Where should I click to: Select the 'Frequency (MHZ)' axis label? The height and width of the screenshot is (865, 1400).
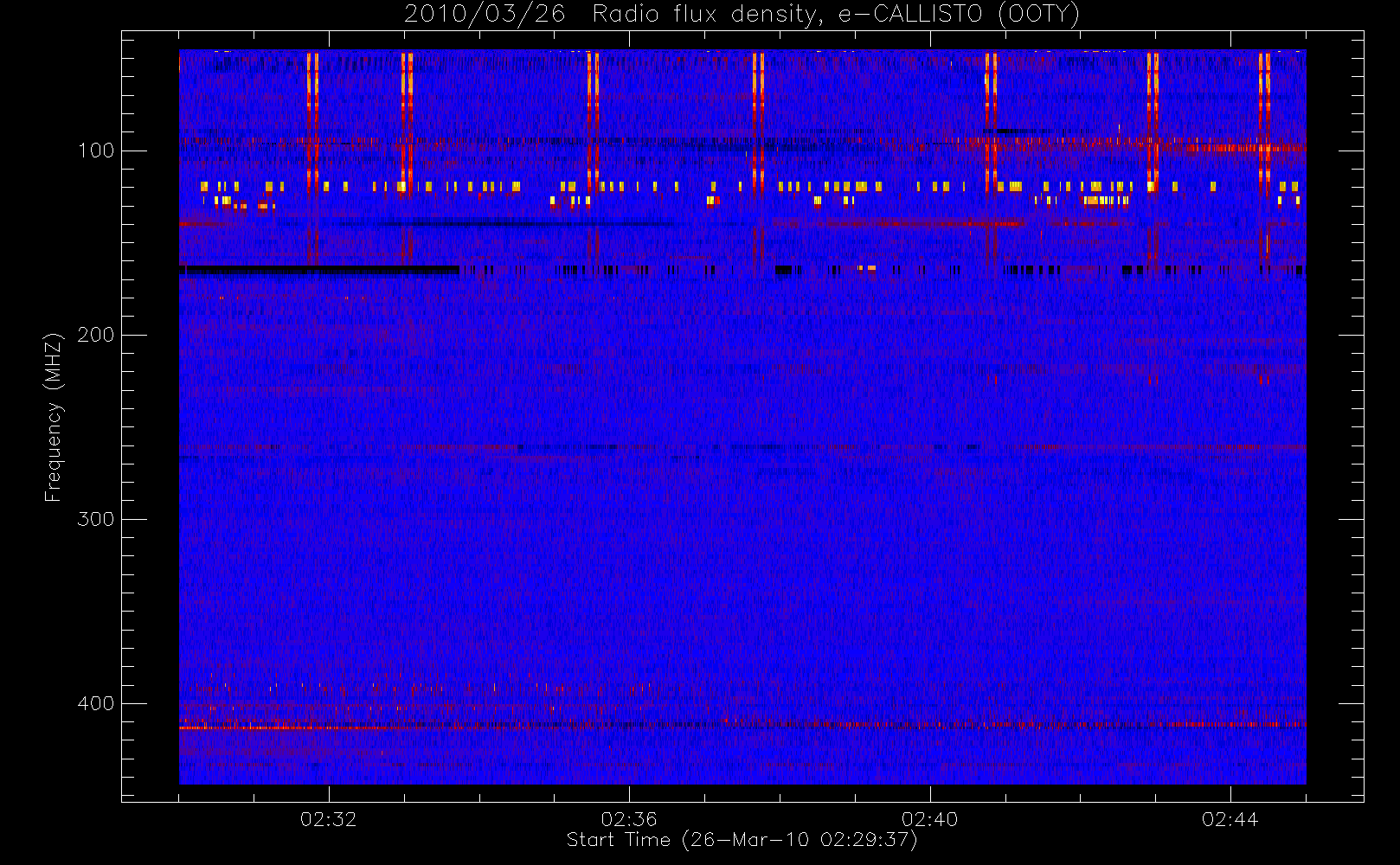[54, 417]
